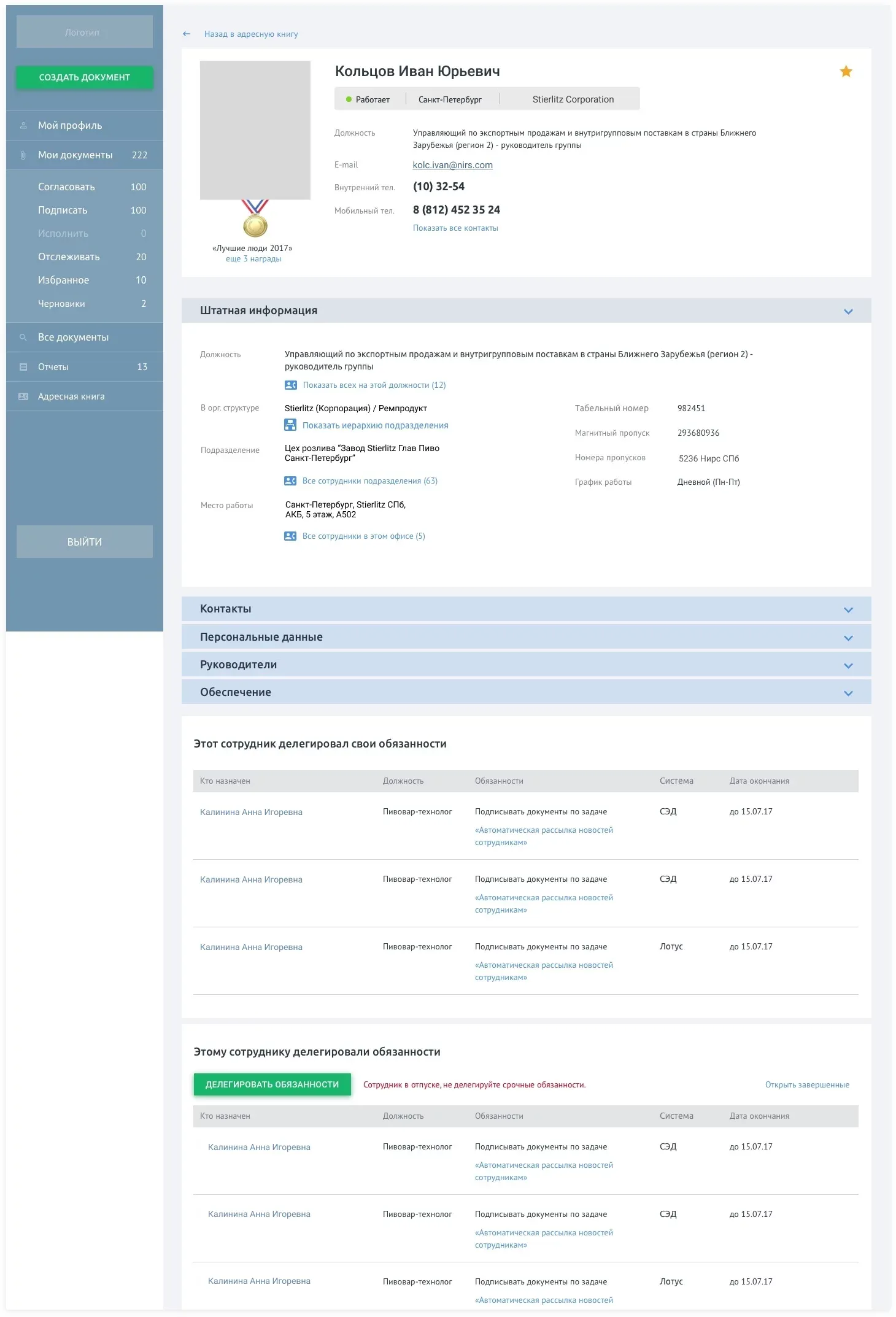Open Отчеты in sidebar
The width and height of the screenshot is (896, 1317).
[x=85, y=367]
